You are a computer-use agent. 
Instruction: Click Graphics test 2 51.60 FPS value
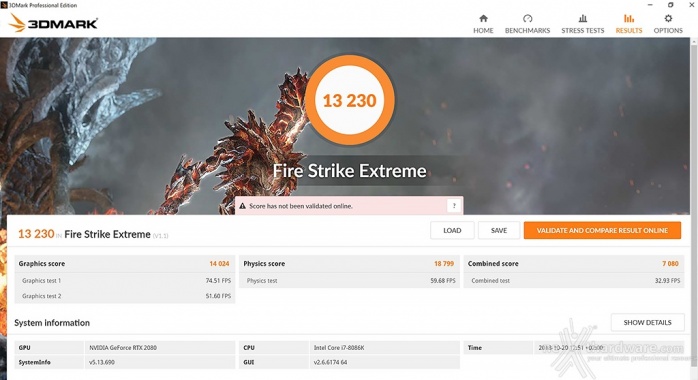(218, 296)
